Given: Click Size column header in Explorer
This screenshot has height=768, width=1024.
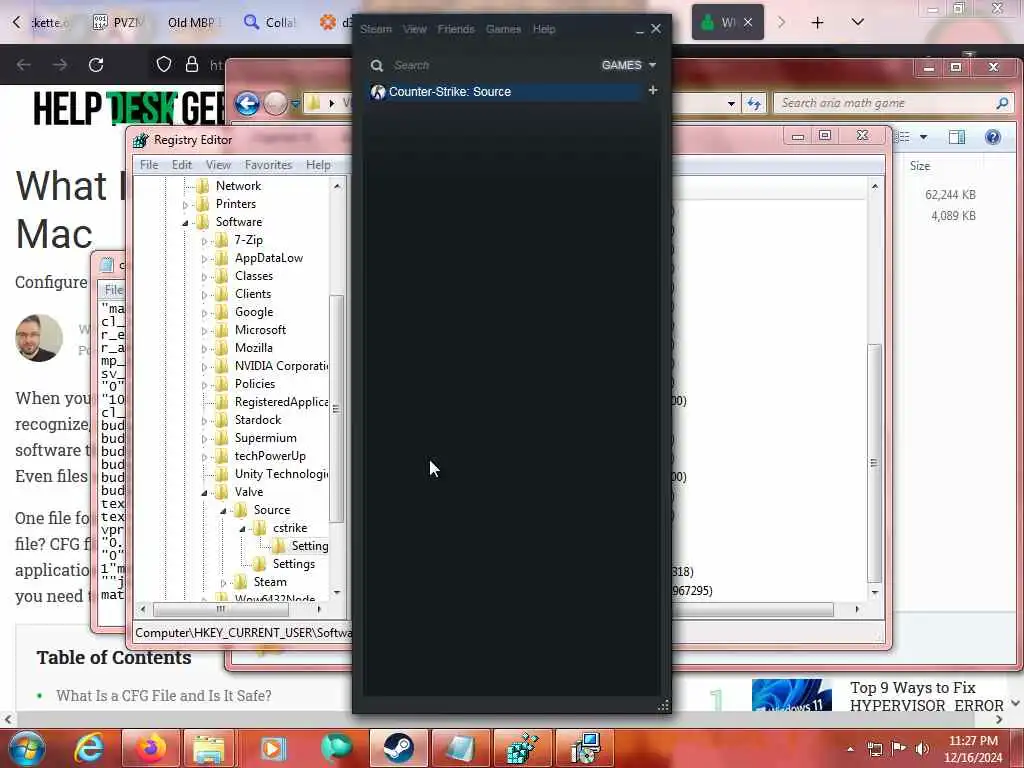Looking at the screenshot, I should 920,166.
